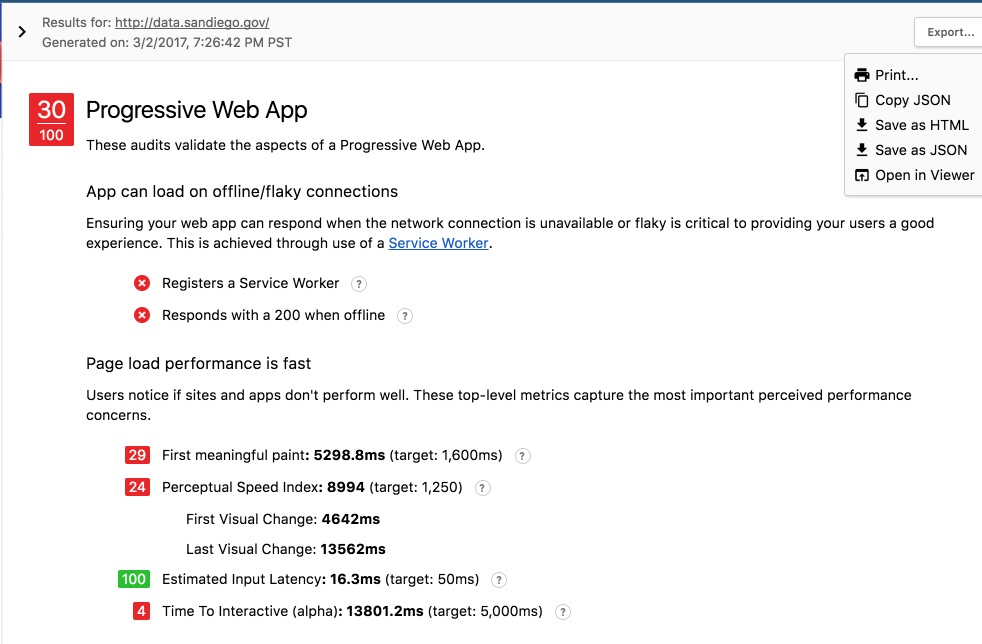Select Open in Viewer option
This screenshot has width=982, height=644.
[924, 175]
